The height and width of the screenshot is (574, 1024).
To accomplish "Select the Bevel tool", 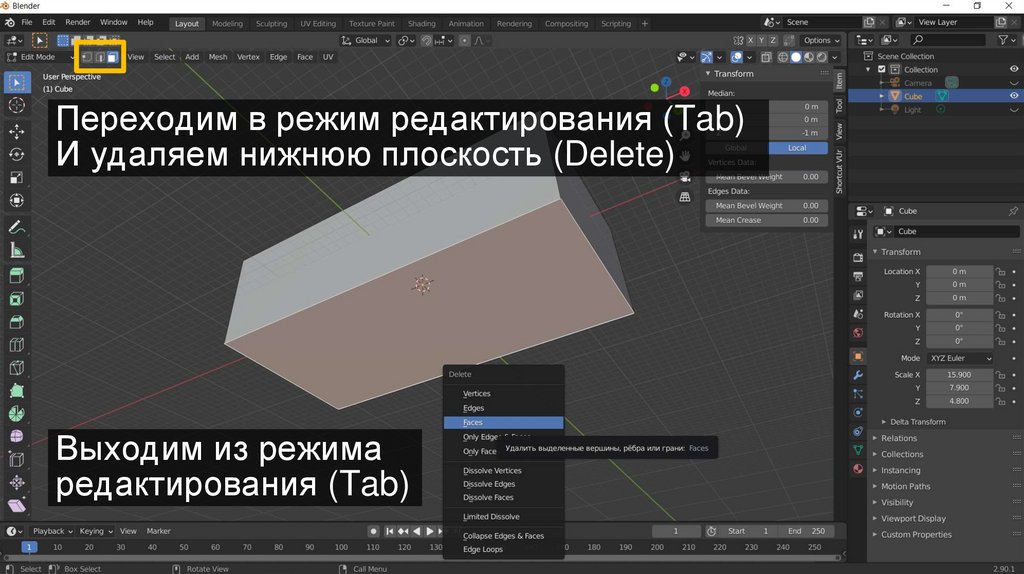I will tap(16, 322).
